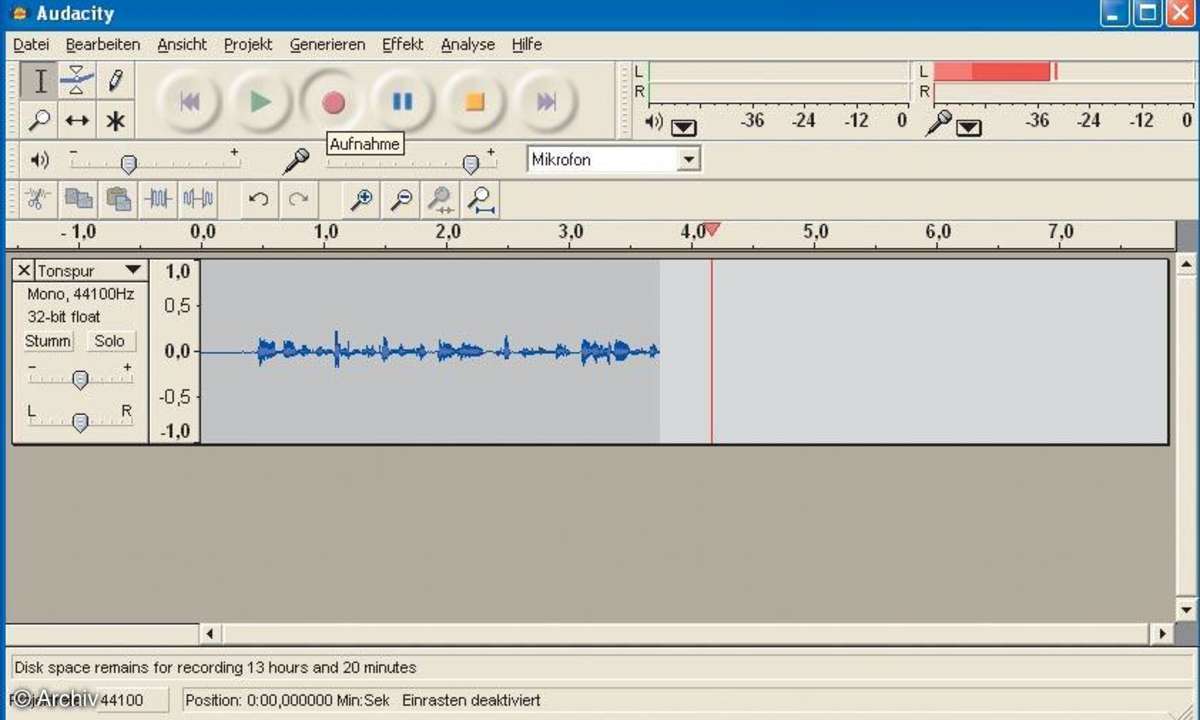This screenshot has height=720, width=1200.
Task: Click the horizontal scrollbar left arrow
Action: (x=210, y=634)
